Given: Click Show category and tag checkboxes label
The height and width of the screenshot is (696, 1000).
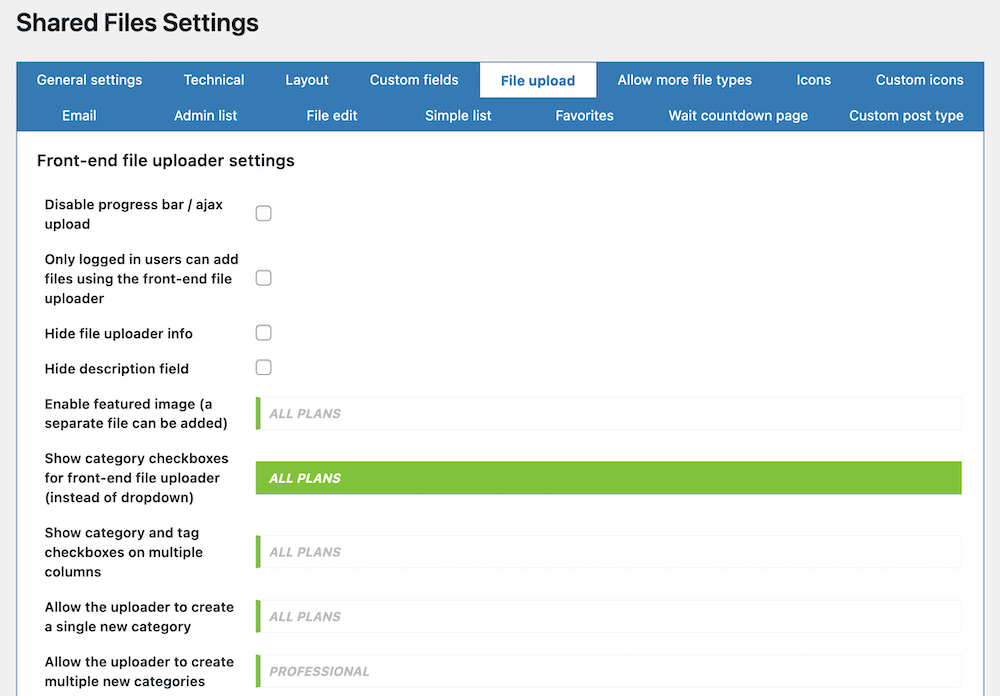Looking at the screenshot, I should (124, 552).
